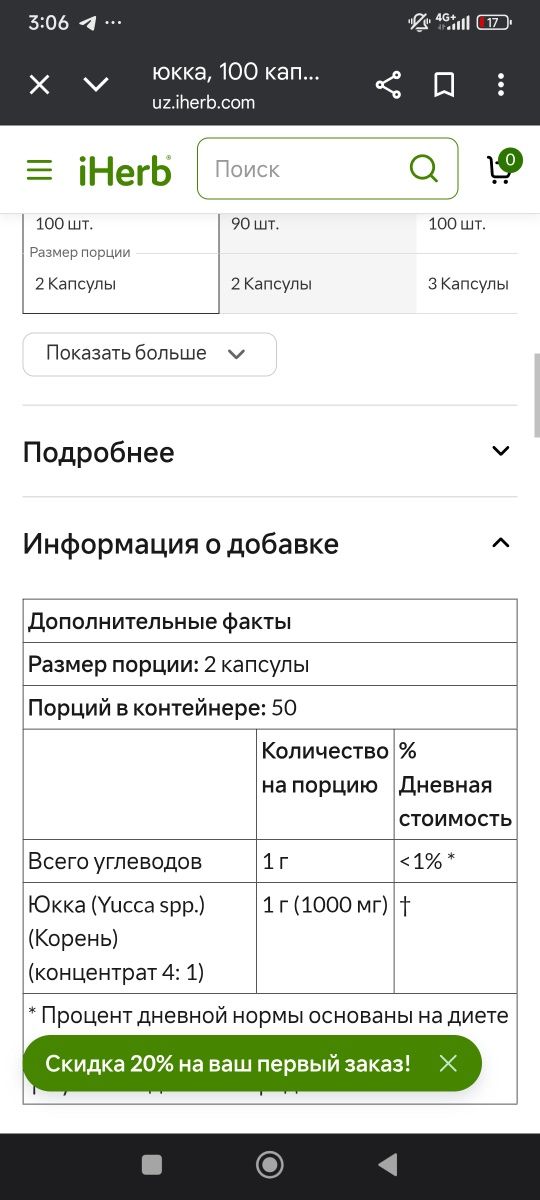Tap Android home navigation button
Viewport: 540px width, 1200px height.
[270, 1164]
